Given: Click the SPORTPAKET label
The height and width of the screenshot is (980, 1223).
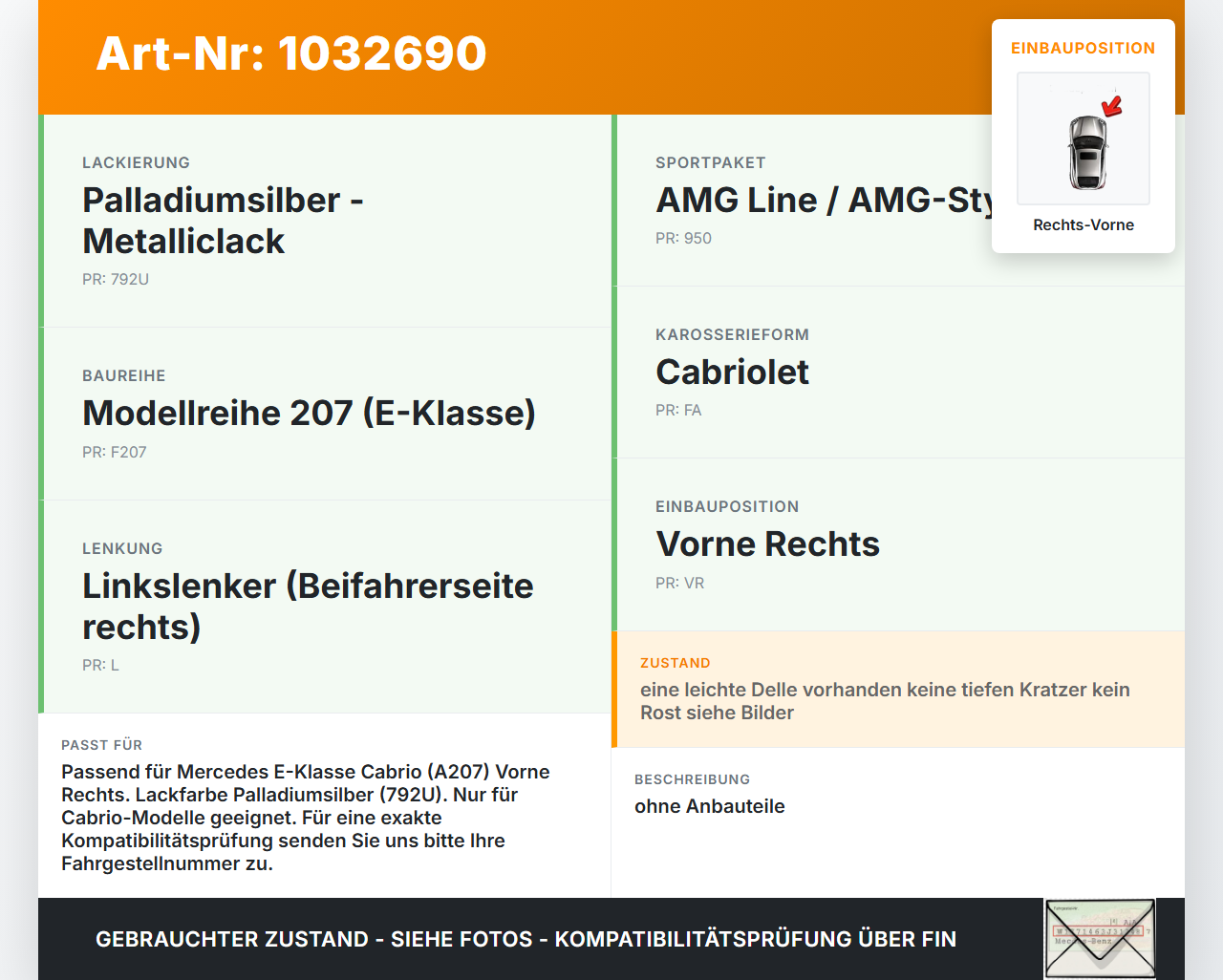Looking at the screenshot, I should pyautogui.click(x=711, y=163).
